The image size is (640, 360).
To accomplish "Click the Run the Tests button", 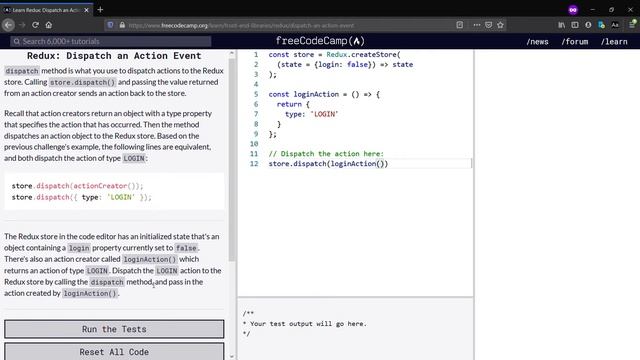I will pos(114,329).
